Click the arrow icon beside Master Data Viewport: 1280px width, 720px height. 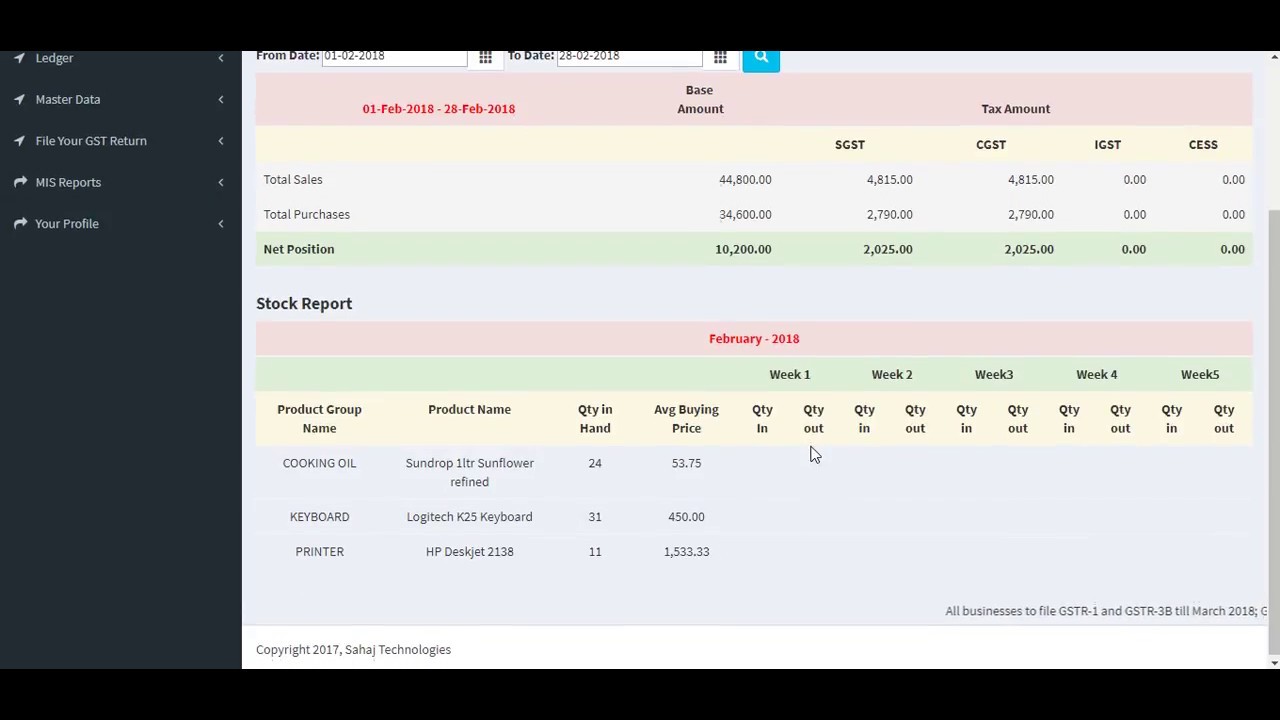[19, 99]
